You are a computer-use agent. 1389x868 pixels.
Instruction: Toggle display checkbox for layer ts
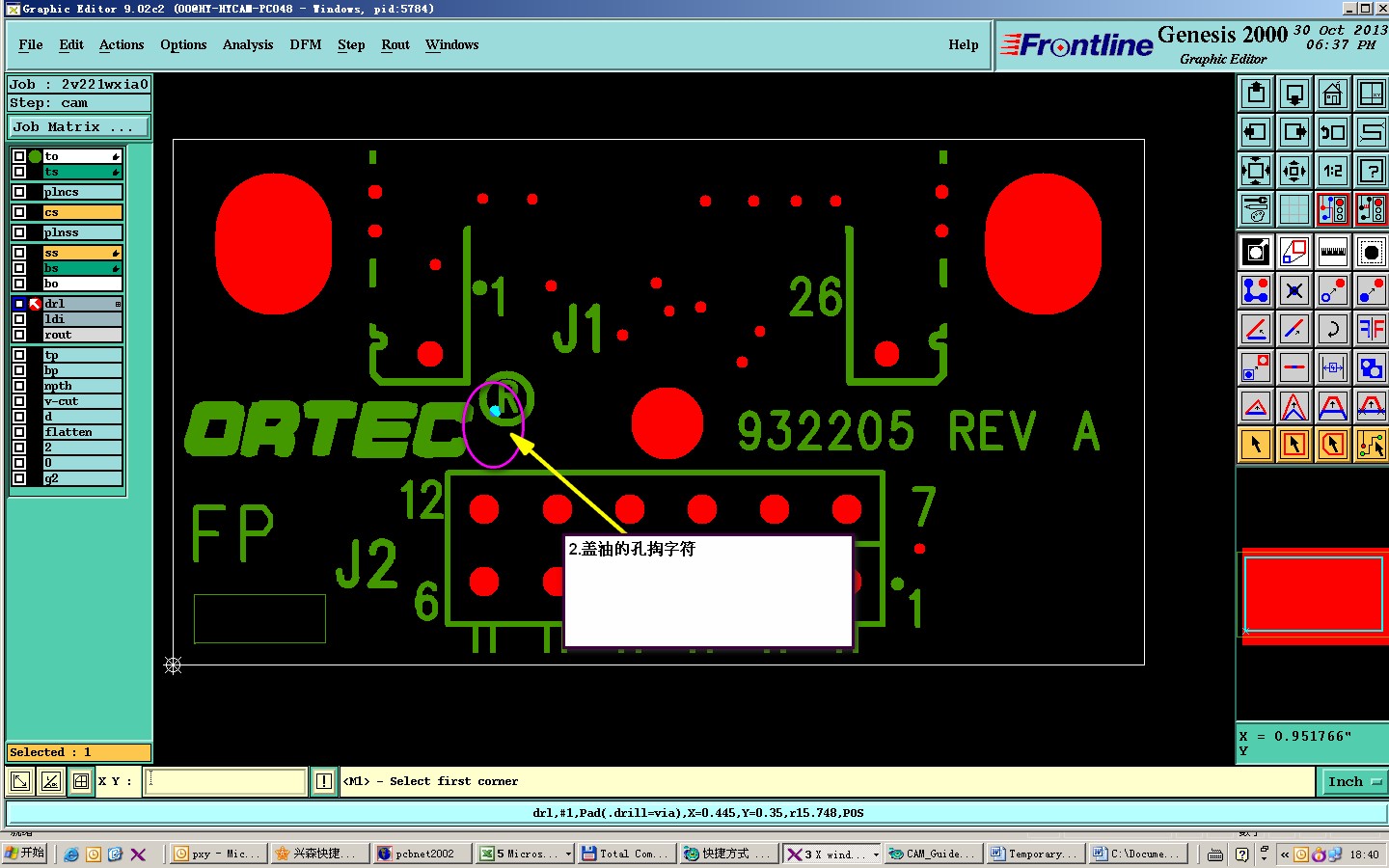(19, 172)
